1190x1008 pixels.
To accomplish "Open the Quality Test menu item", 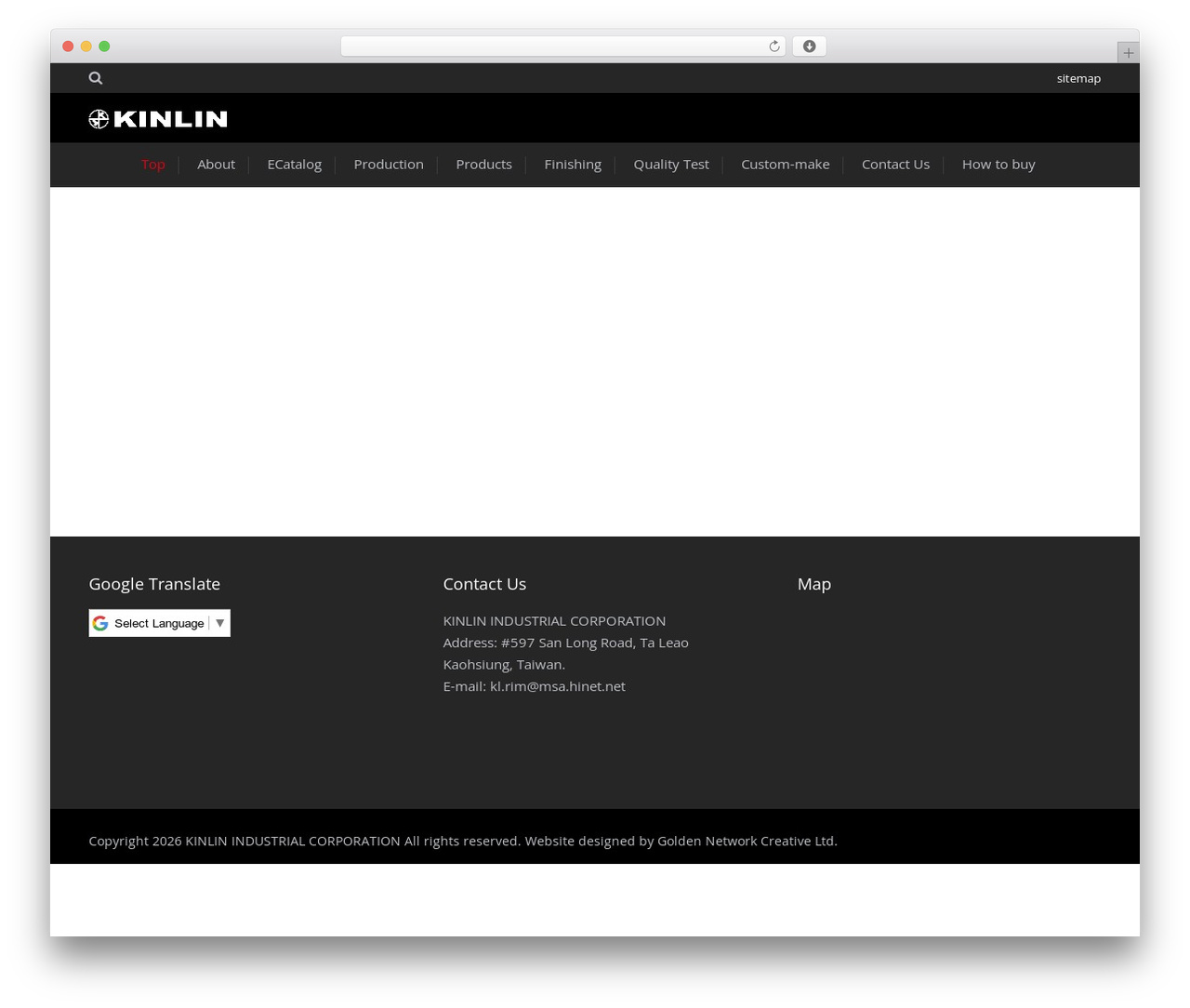I will coord(671,165).
